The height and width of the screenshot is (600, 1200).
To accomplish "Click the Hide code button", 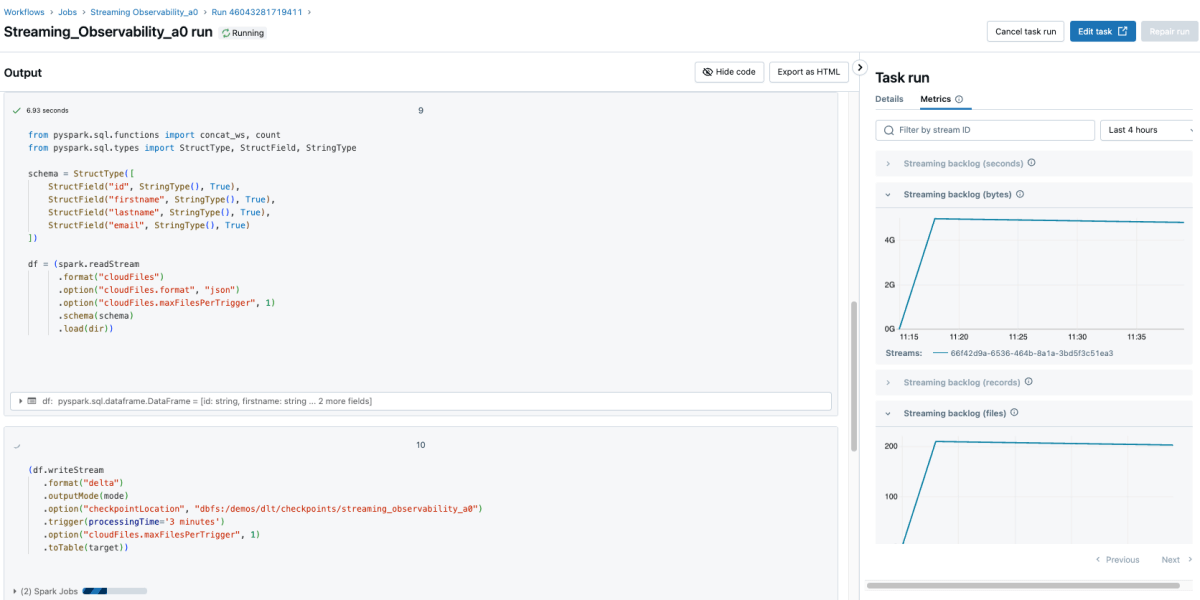I will pos(730,72).
